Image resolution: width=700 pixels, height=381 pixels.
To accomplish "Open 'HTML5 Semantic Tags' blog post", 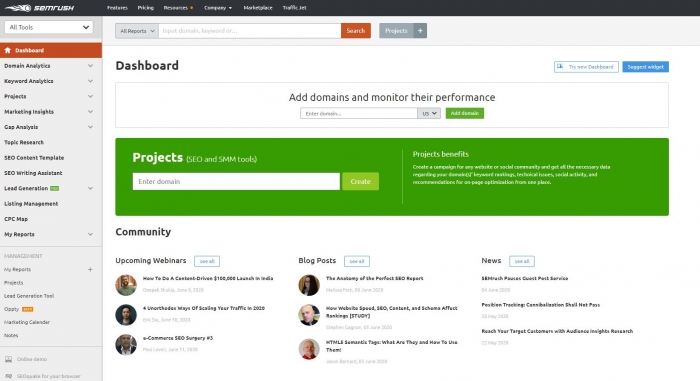I will [392, 346].
